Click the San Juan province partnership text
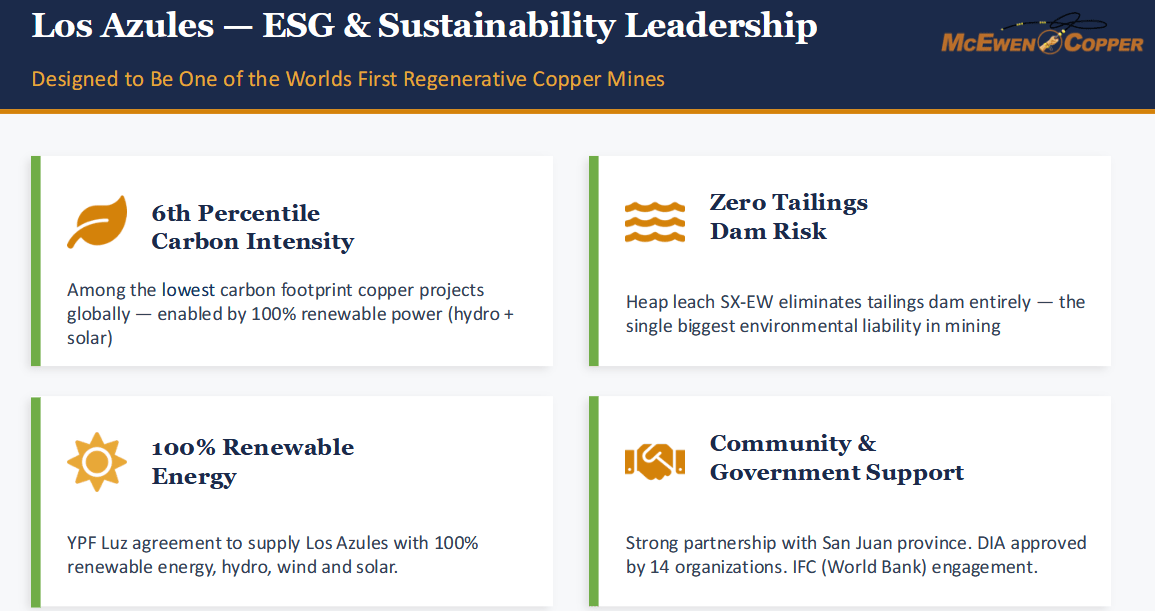This screenshot has height=611, width=1155. [x=856, y=555]
